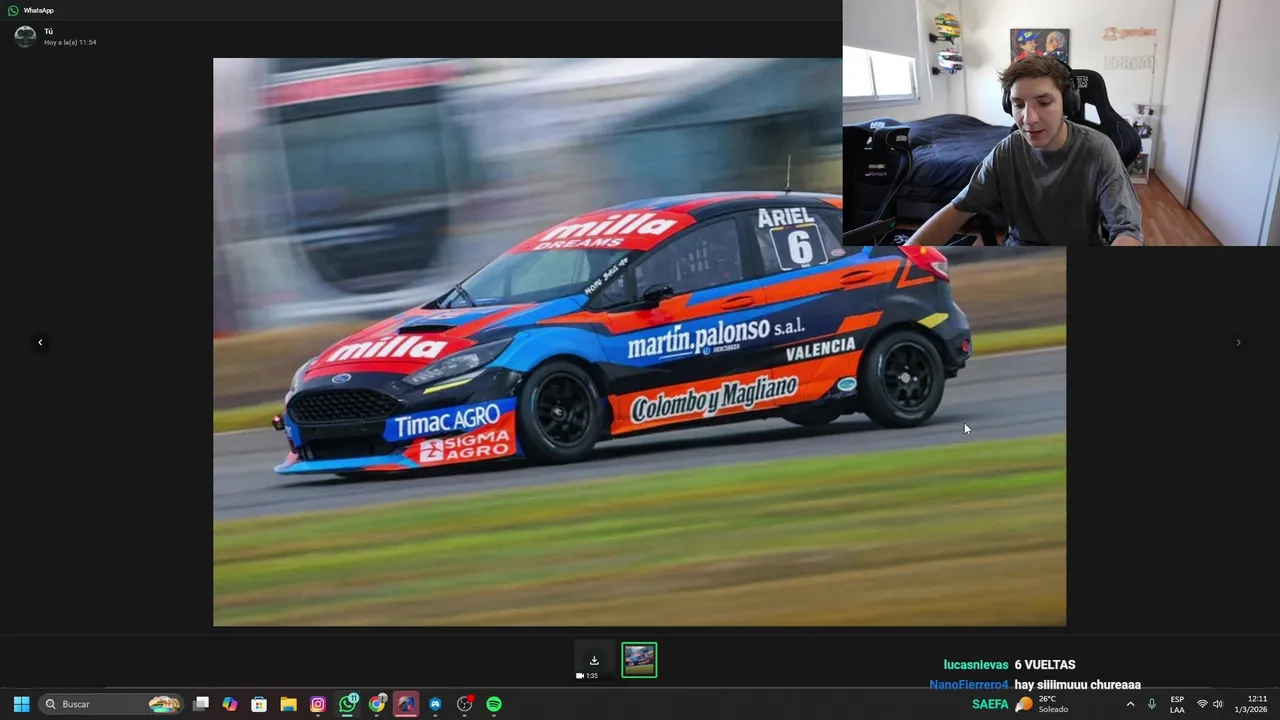Image resolution: width=1280 pixels, height=720 pixels.
Task: Click the microphone icon in the system tray
Action: click(1152, 704)
